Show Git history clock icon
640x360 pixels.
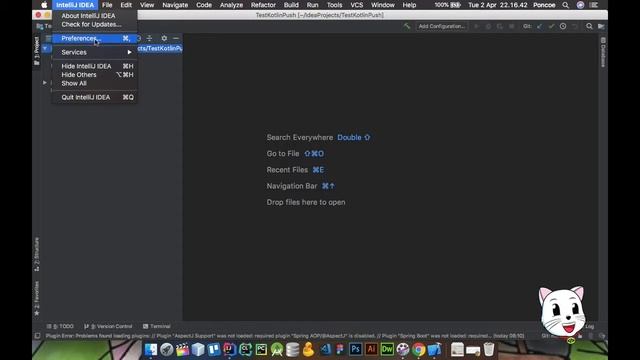tap(563, 26)
